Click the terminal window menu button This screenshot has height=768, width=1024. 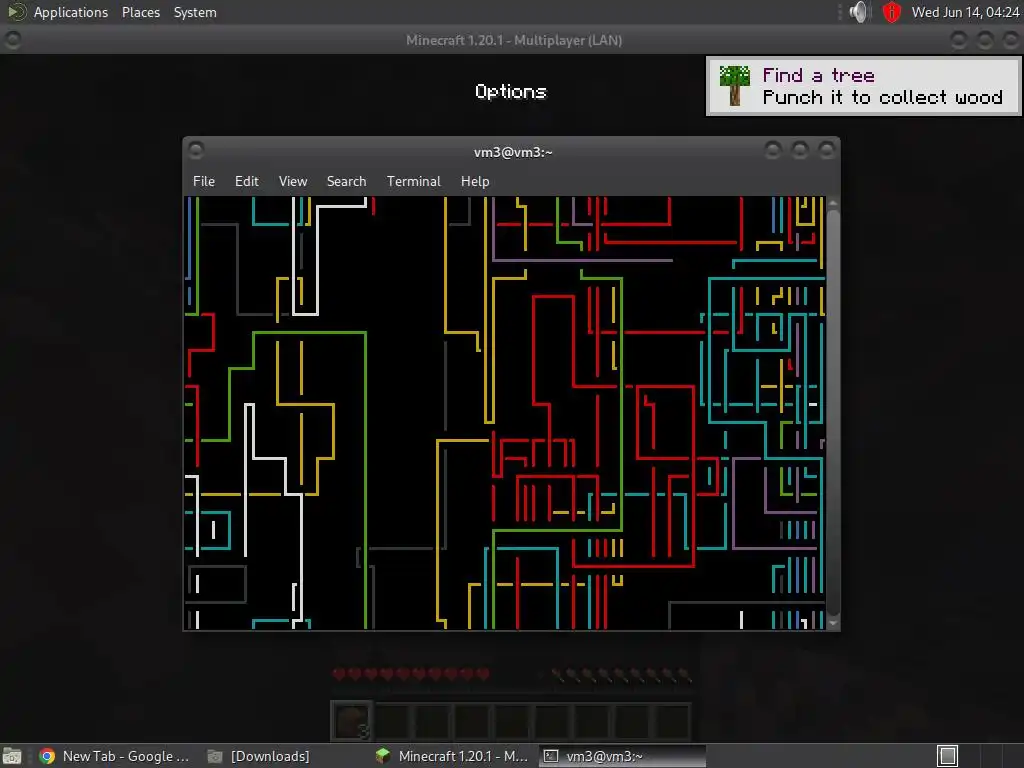[x=195, y=151]
